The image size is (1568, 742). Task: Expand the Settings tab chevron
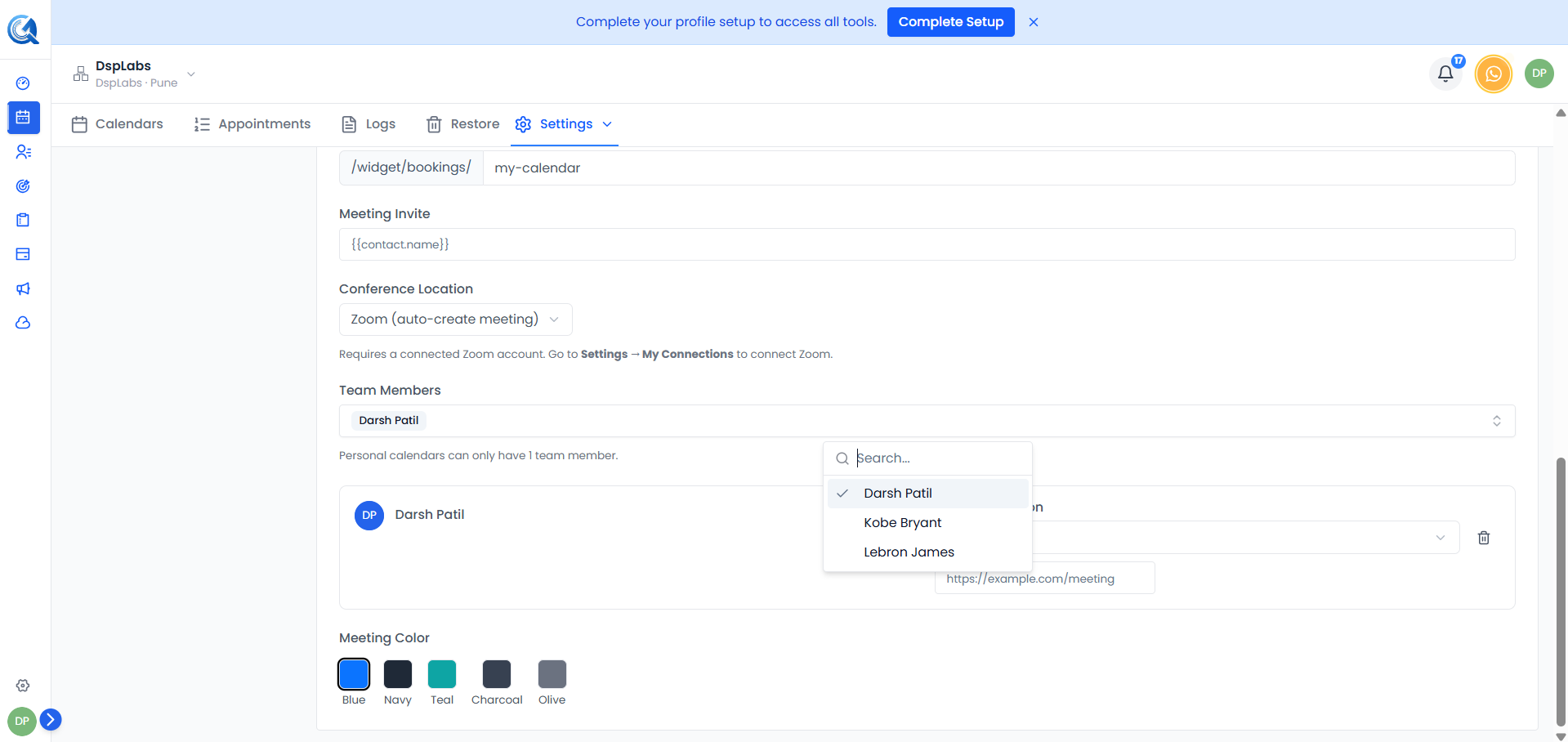point(607,124)
